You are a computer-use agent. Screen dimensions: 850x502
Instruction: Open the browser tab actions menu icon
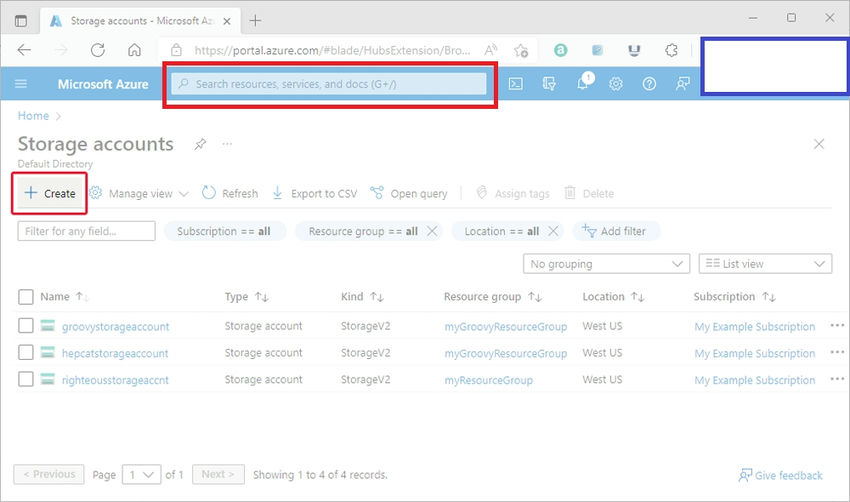[x=21, y=21]
